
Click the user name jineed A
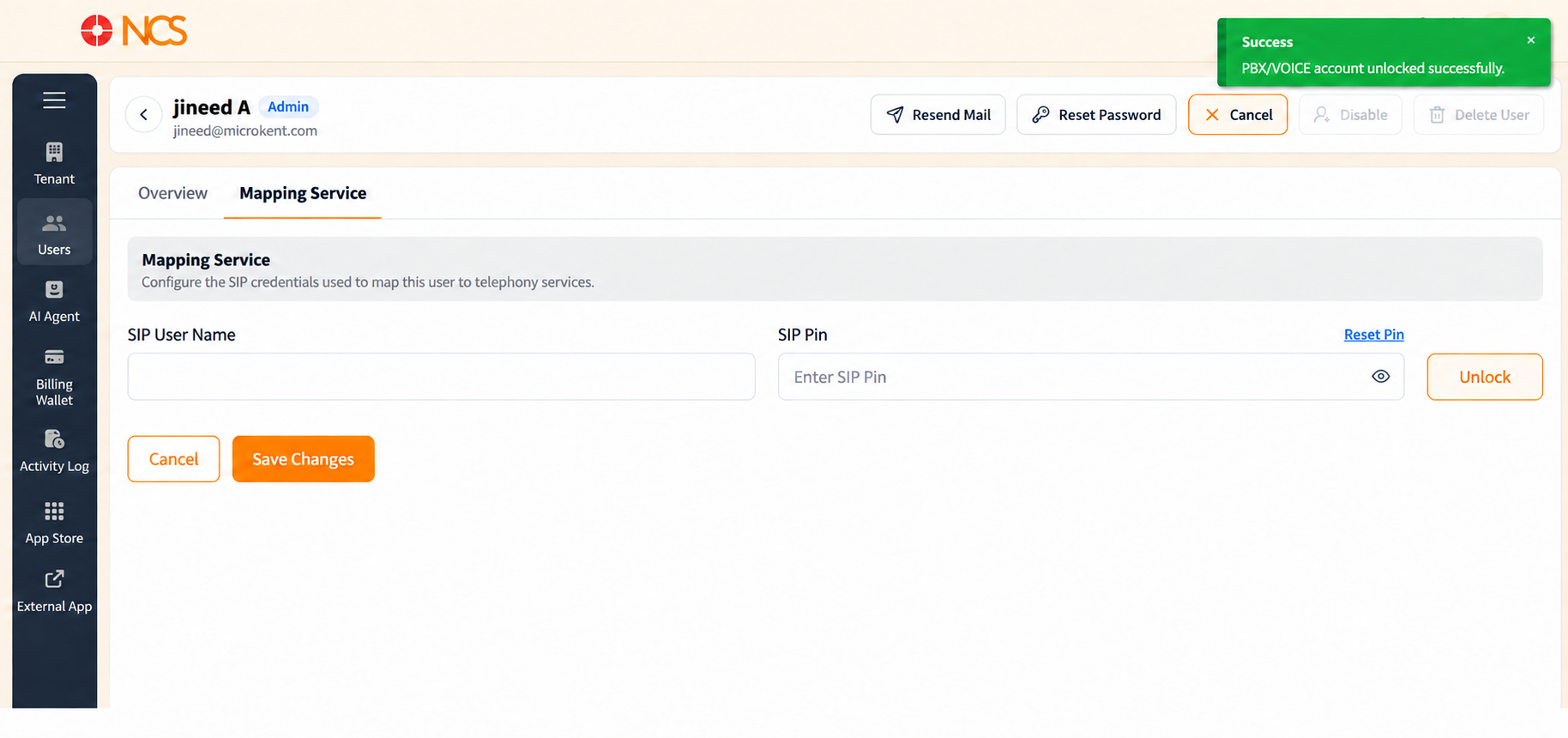(x=212, y=107)
